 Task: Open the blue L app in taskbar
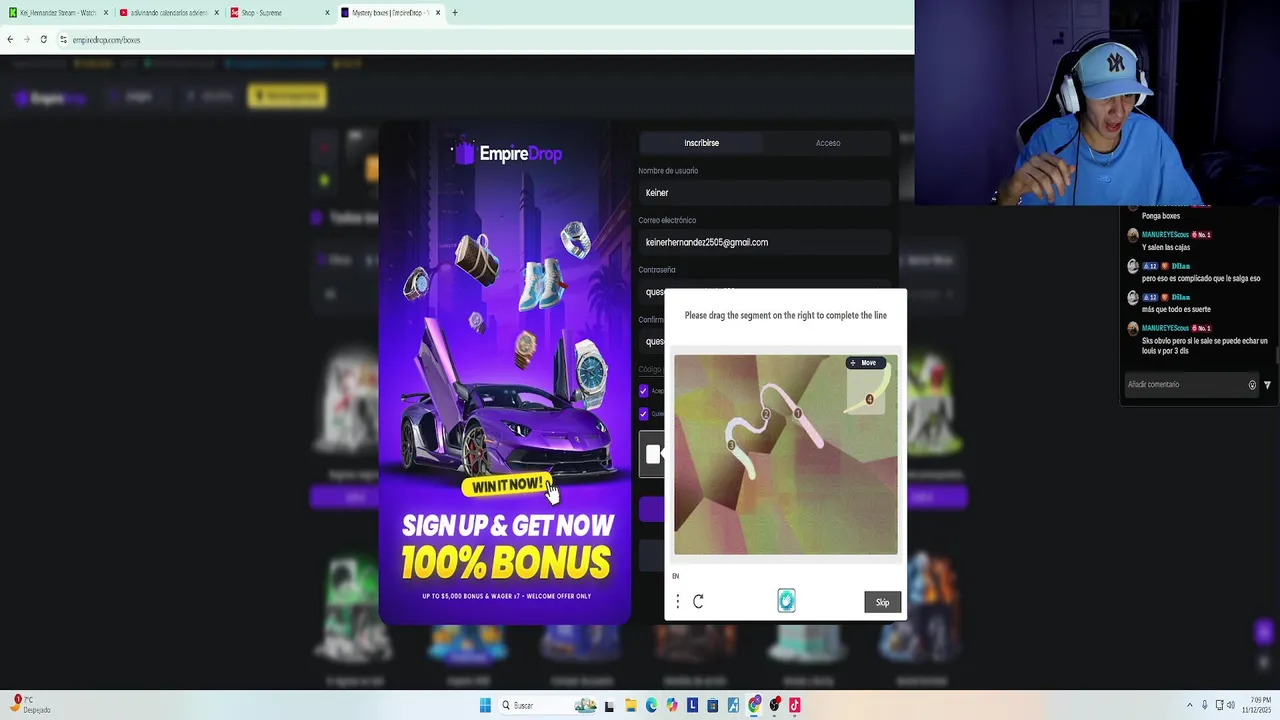pos(692,705)
